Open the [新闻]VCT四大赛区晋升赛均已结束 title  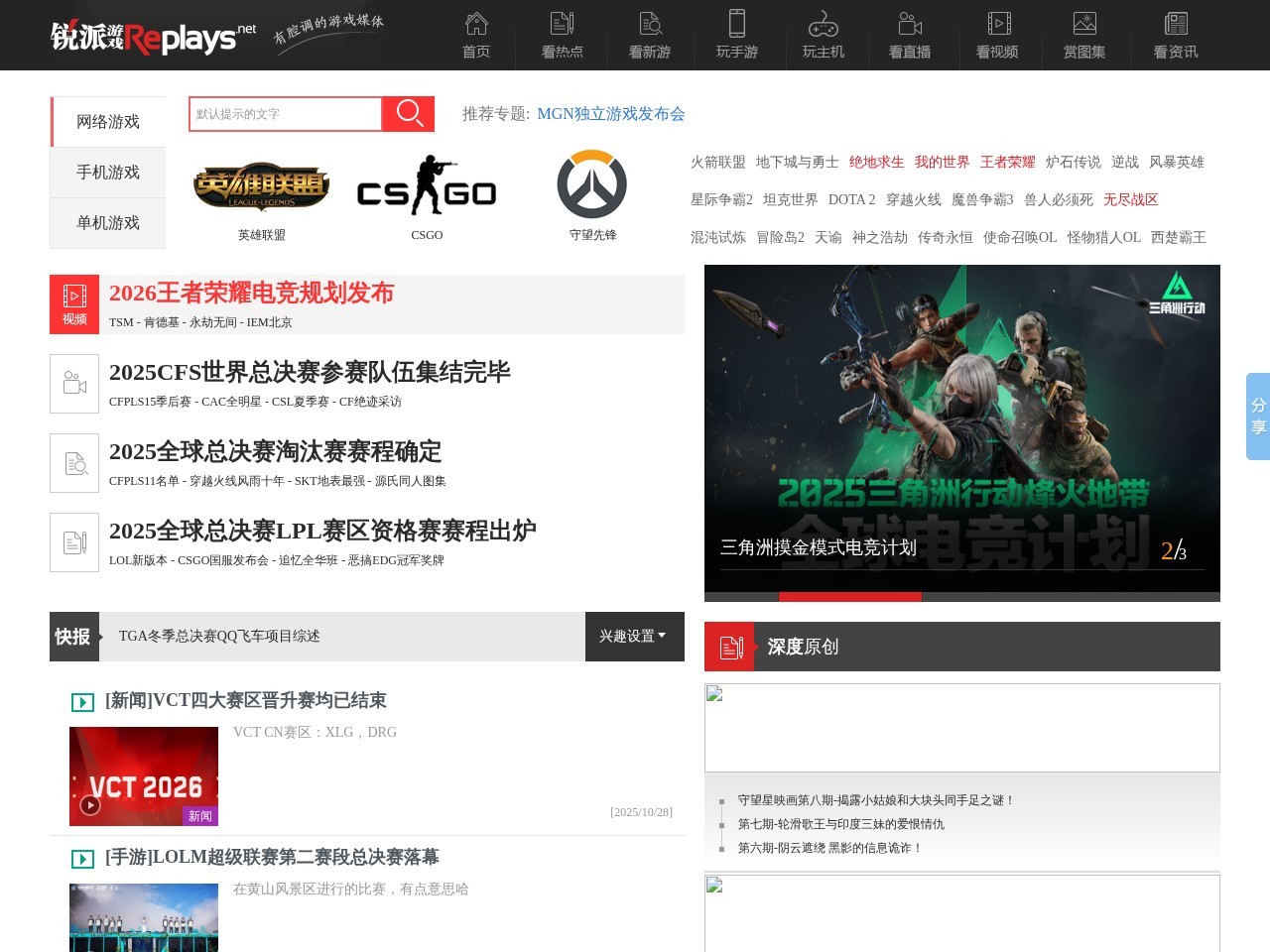coord(246,700)
